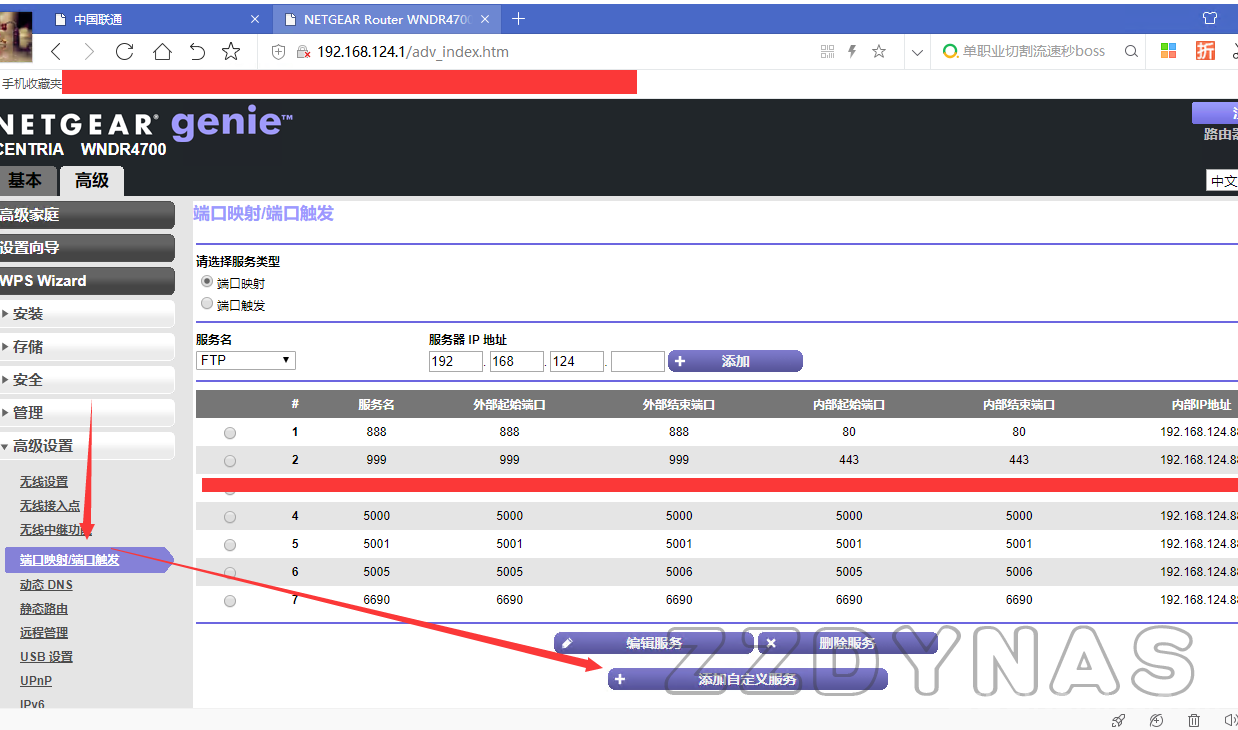Screen dimensions: 1238x730
Task: Reload the router page
Action: (125, 51)
